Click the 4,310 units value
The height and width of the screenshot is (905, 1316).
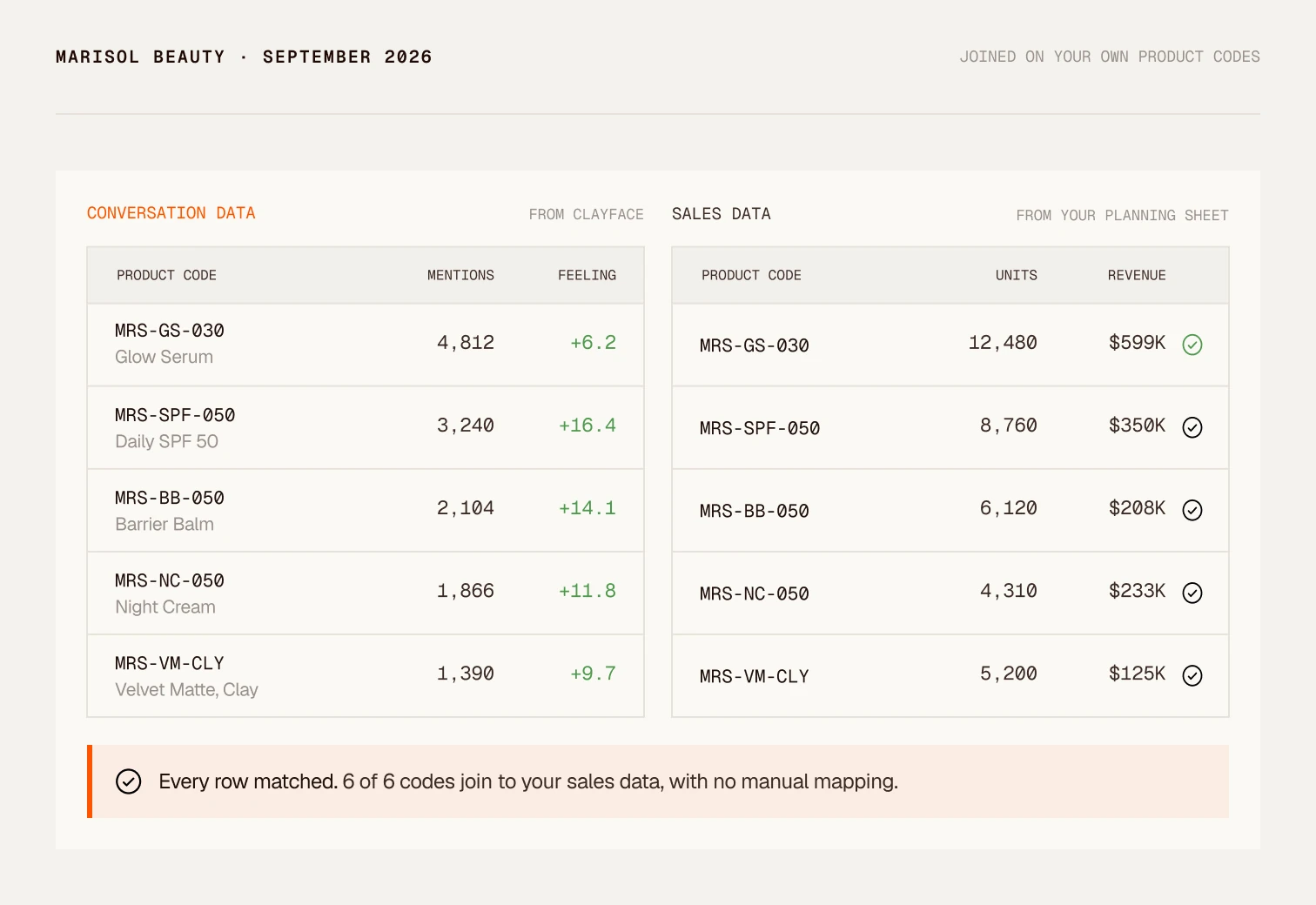[x=1009, y=591]
